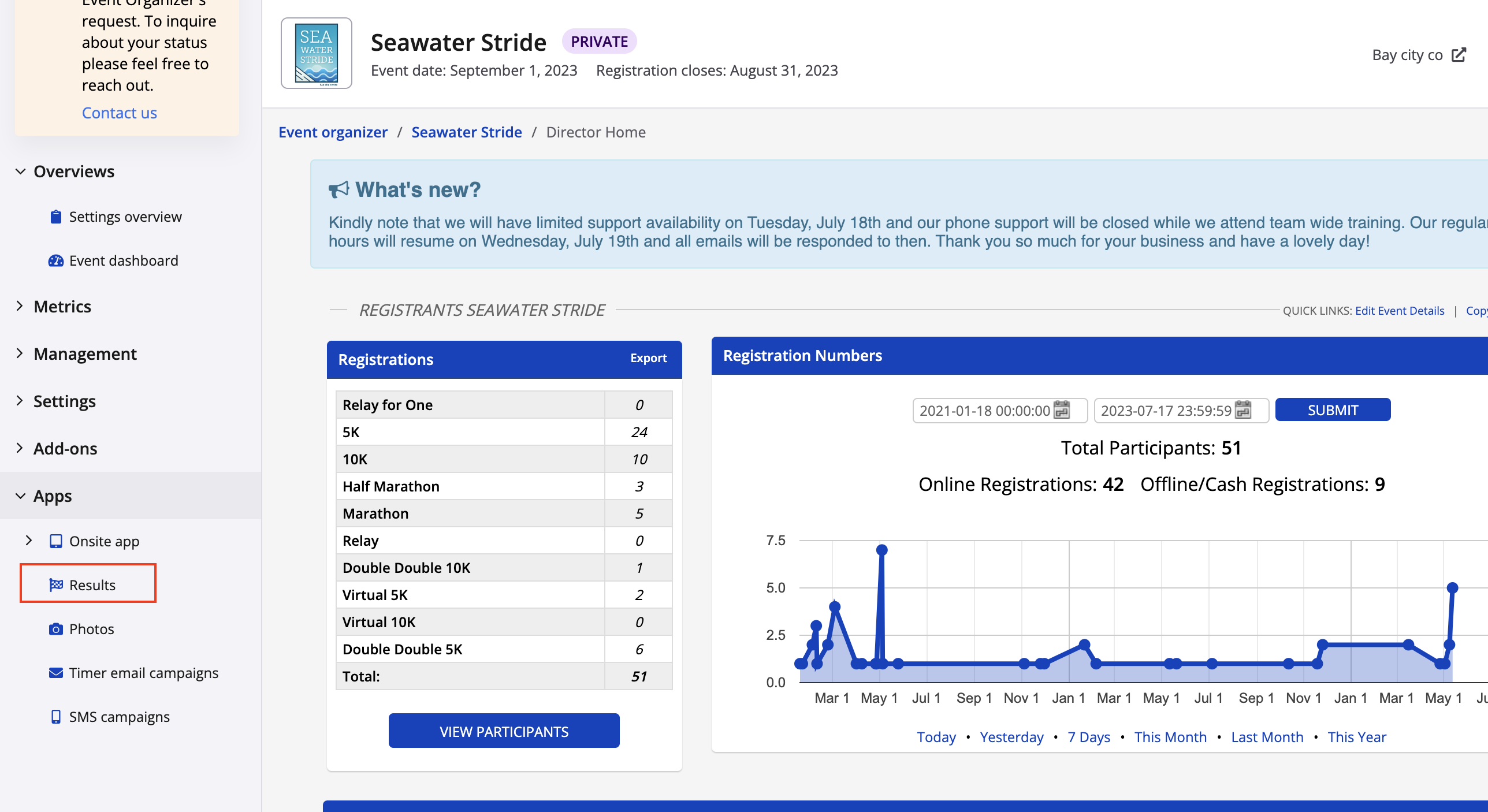
Task: Expand the Metrics section
Action: (x=21, y=306)
